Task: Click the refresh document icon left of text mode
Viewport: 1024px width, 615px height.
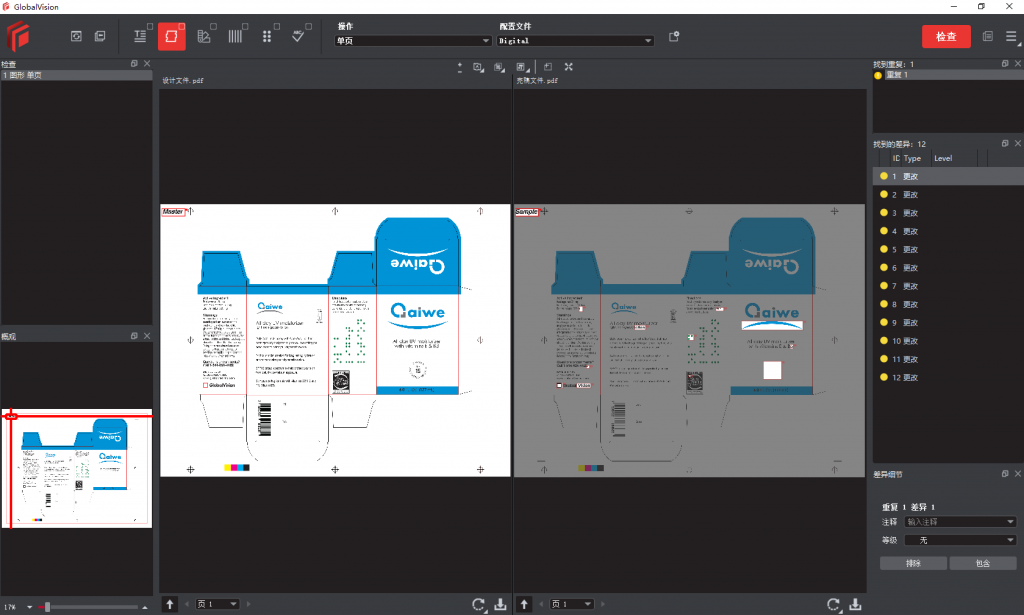Action: [x=76, y=37]
